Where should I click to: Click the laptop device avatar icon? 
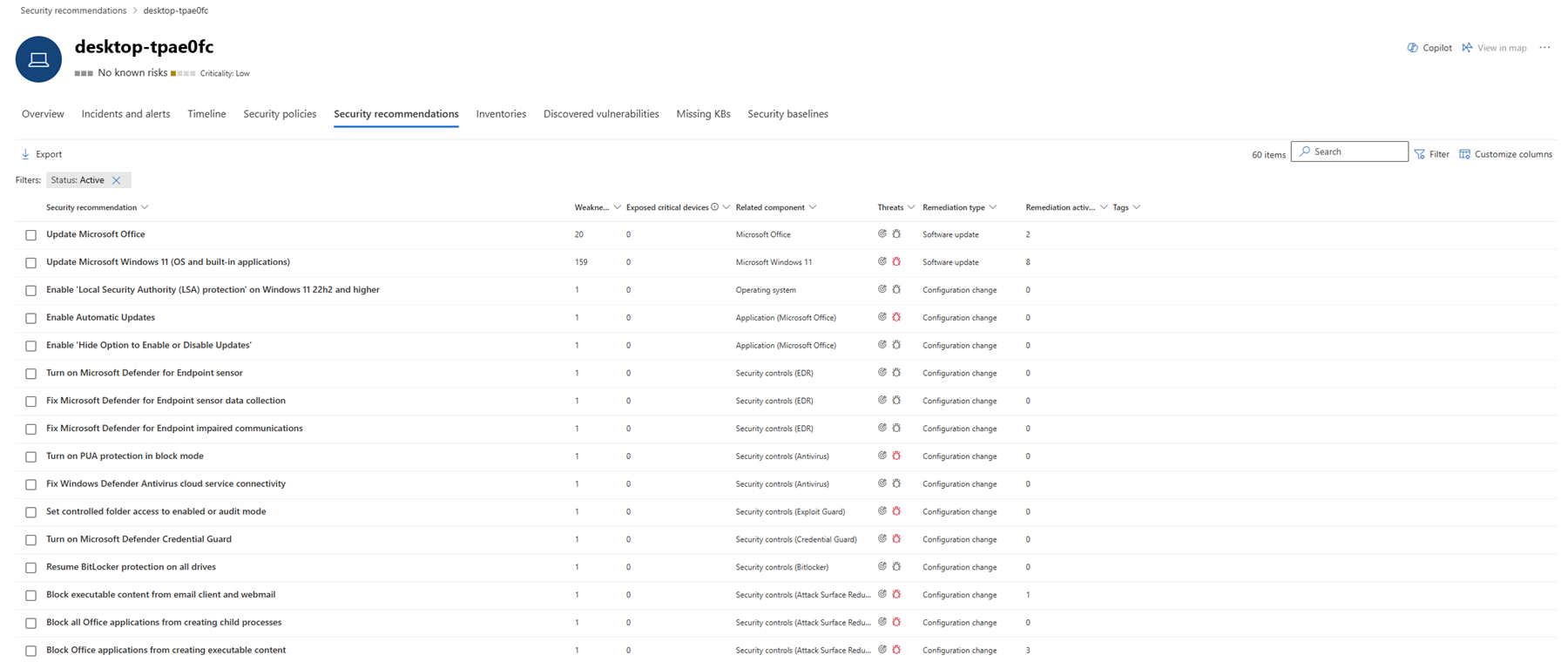[x=38, y=59]
